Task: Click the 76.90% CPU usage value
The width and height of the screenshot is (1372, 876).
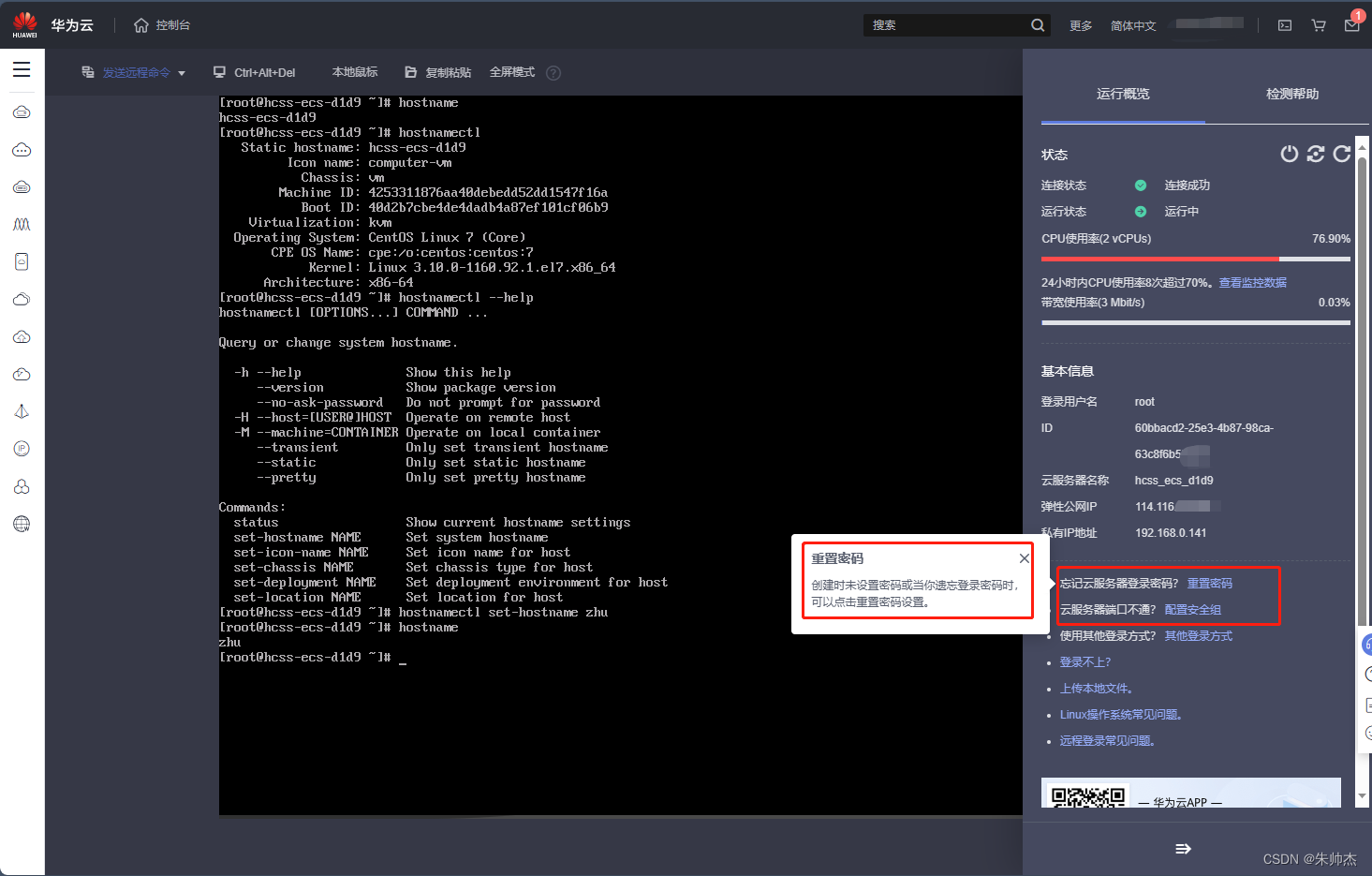Action: coord(1331,239)
